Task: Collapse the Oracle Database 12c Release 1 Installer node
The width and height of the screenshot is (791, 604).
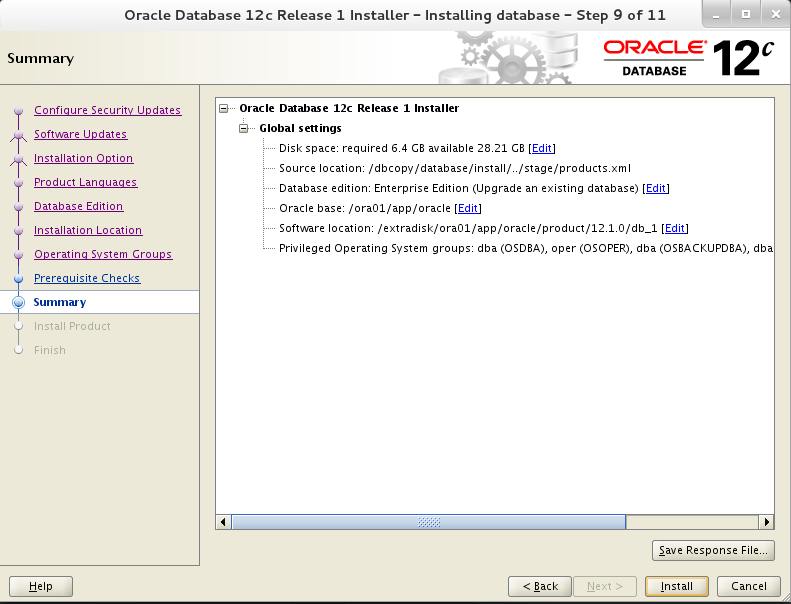Action: pos(224,109)
